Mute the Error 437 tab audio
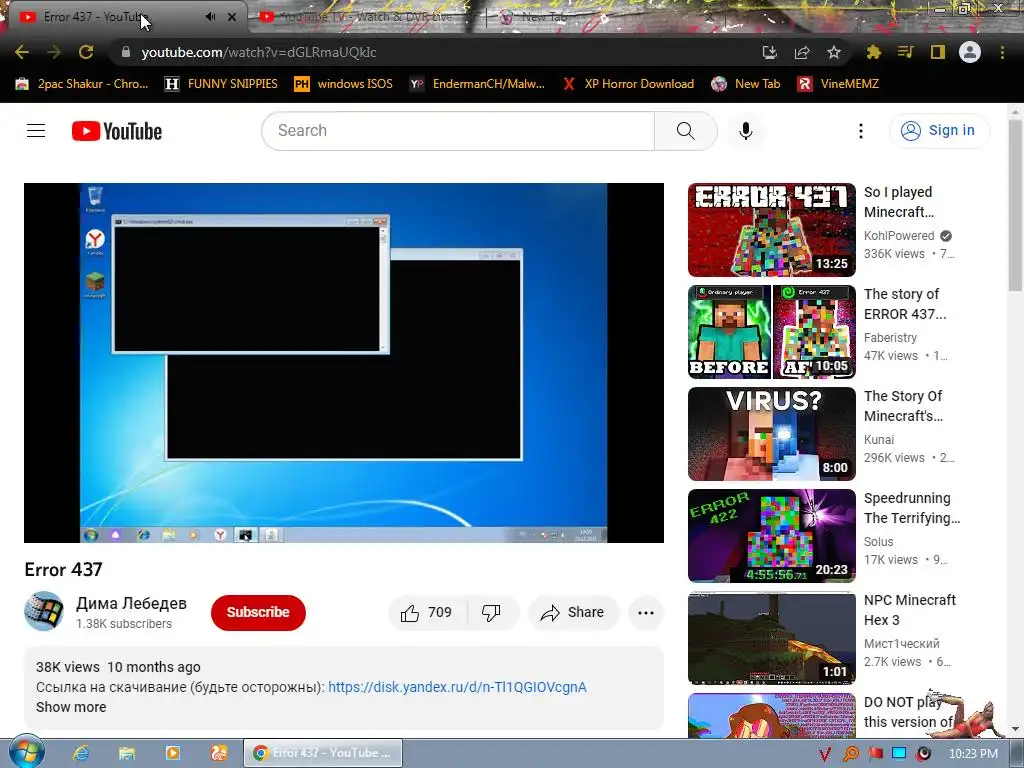1024x768 pixels. pos(210,17)
